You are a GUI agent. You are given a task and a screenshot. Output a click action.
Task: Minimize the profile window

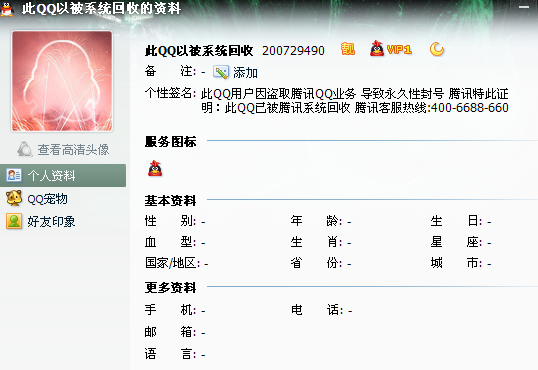524,7
